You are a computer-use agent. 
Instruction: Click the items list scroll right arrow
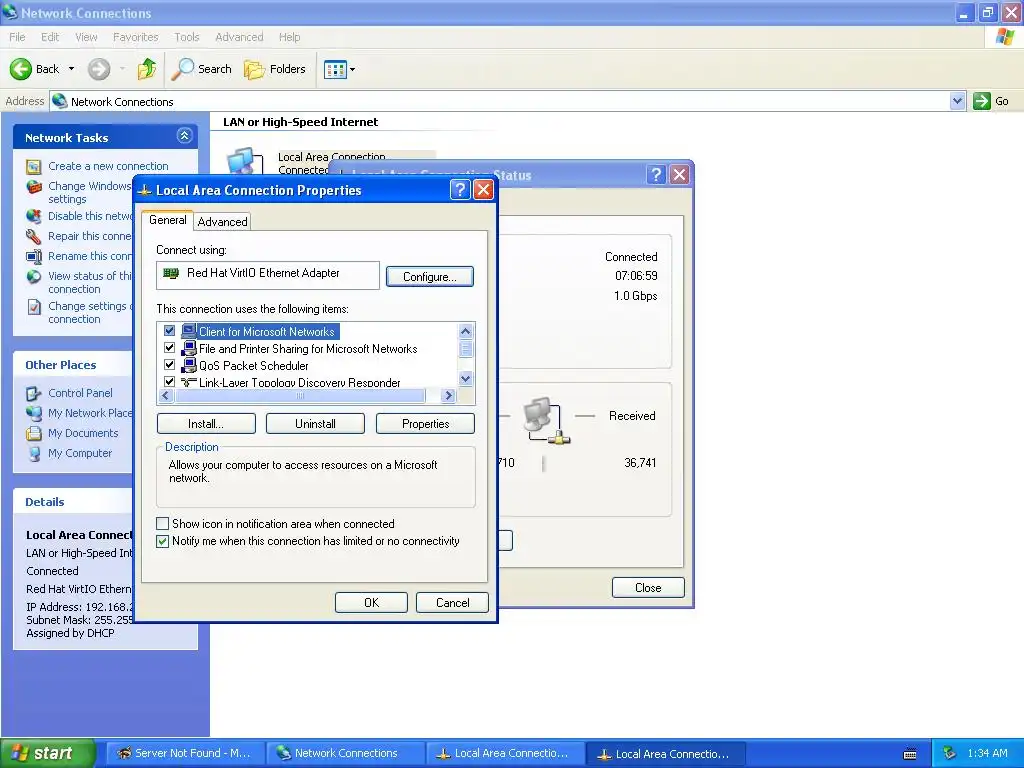click(448, 396)
